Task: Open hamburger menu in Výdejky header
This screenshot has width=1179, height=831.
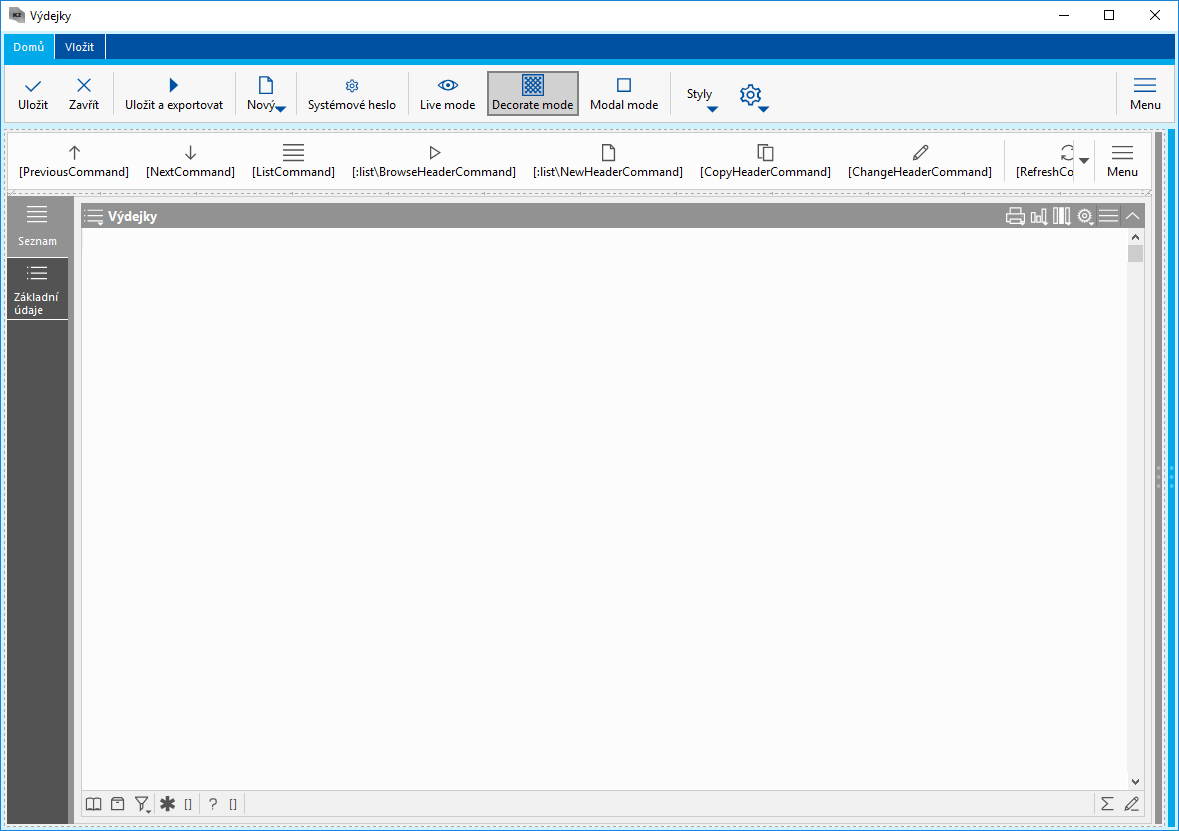Action: coord(1108,217)
